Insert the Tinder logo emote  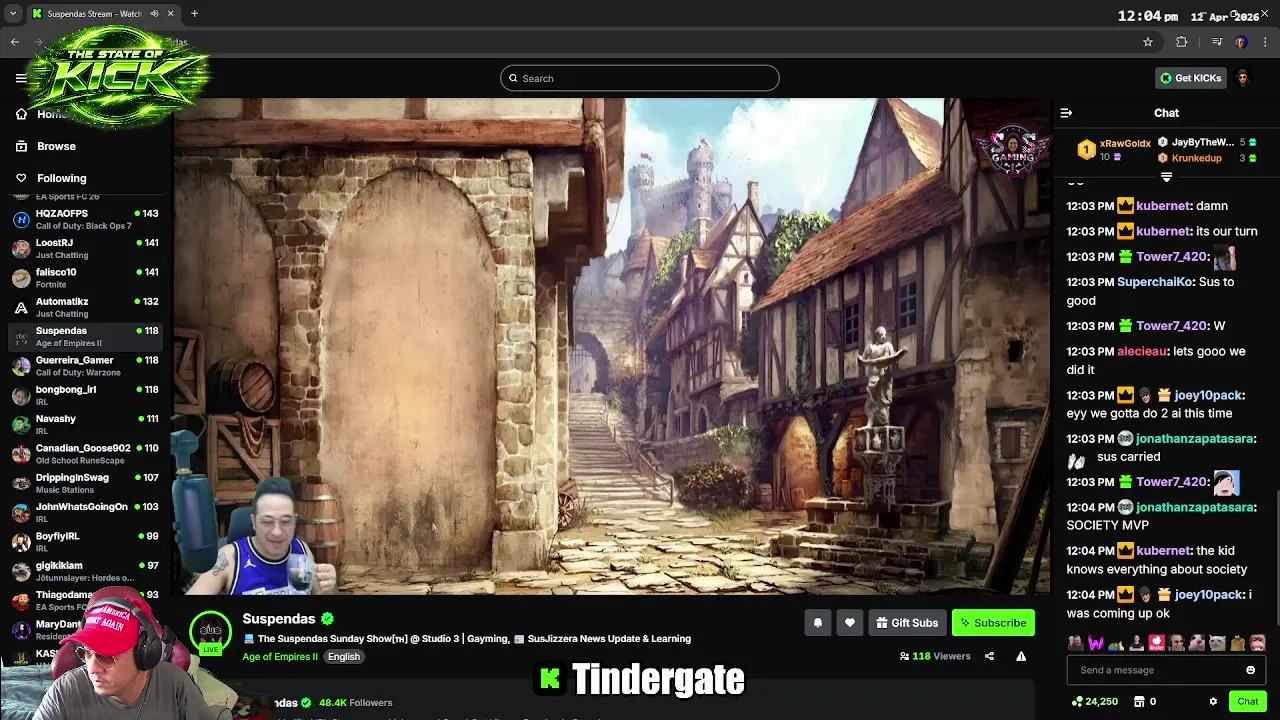(x=1156, y=642)
